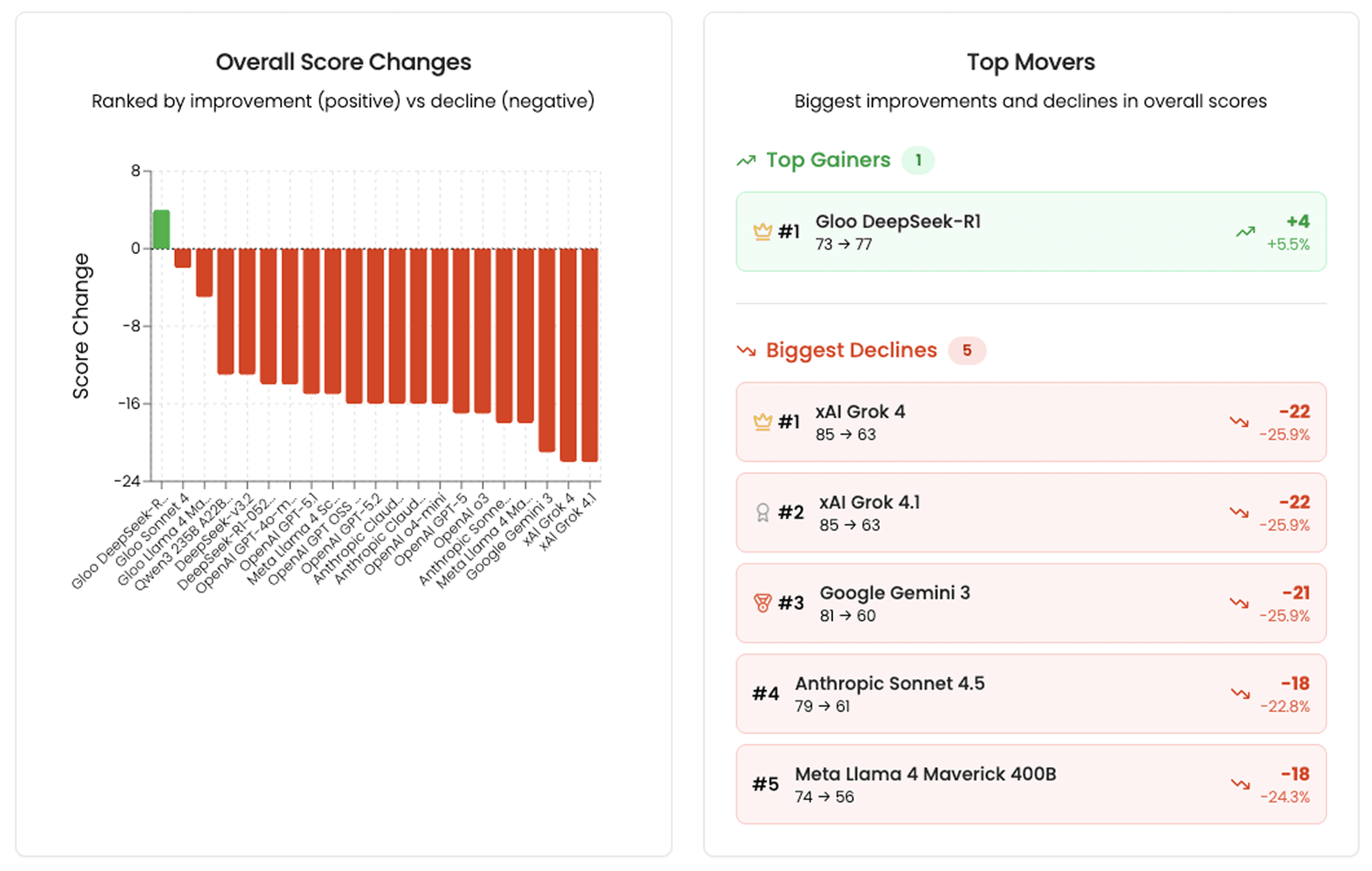
Task: Click the silver ribbon icon on xAI Grok 4.1 card
Action: [762, 513]
